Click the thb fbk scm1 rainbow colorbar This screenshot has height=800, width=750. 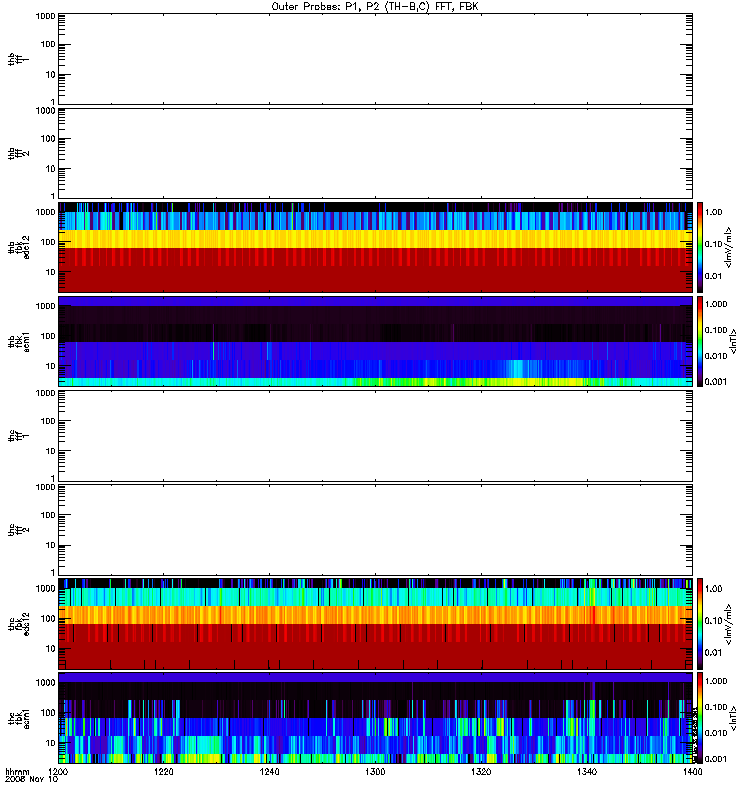click(700, 341)
